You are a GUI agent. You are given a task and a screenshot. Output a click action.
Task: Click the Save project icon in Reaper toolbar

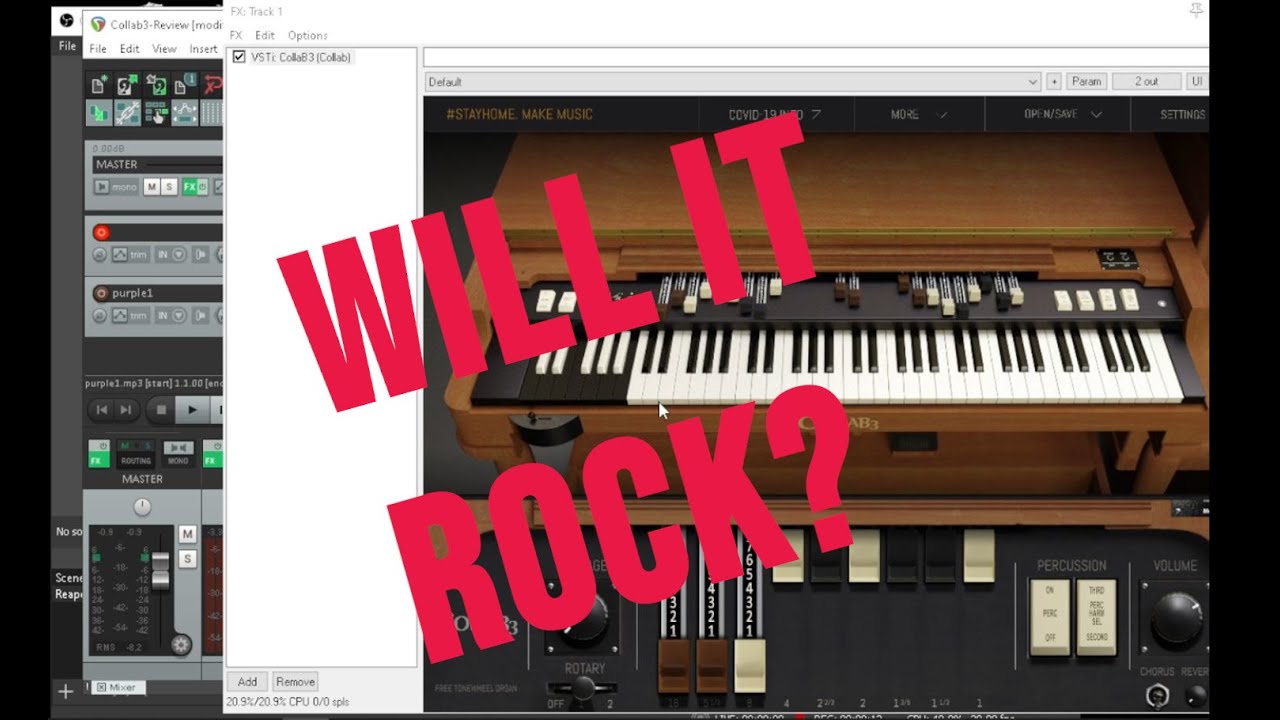(x=156, y=86)
